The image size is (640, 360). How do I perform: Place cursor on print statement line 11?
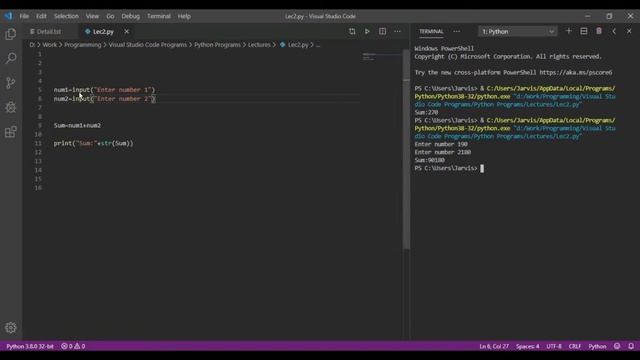click(x=93, y=143)
